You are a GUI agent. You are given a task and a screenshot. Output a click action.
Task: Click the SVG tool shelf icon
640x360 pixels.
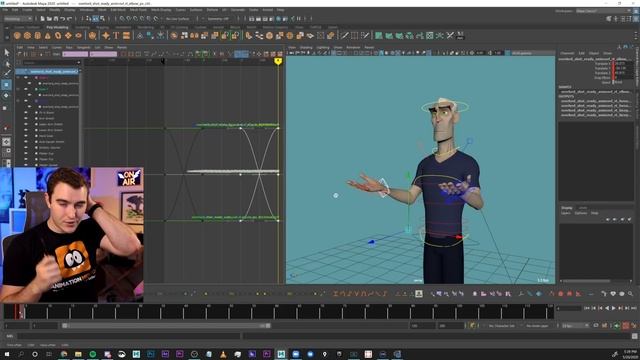(127, 36)
